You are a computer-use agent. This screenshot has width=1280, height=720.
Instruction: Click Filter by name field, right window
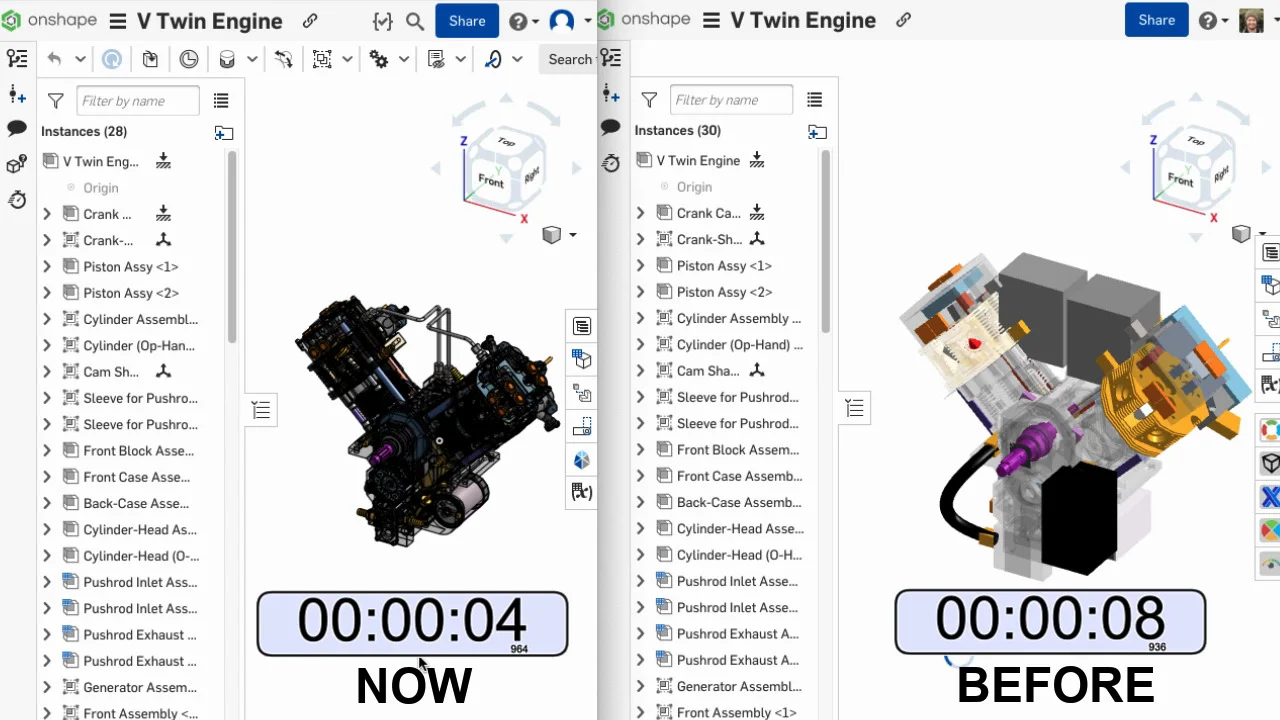(x=732, y=100)
